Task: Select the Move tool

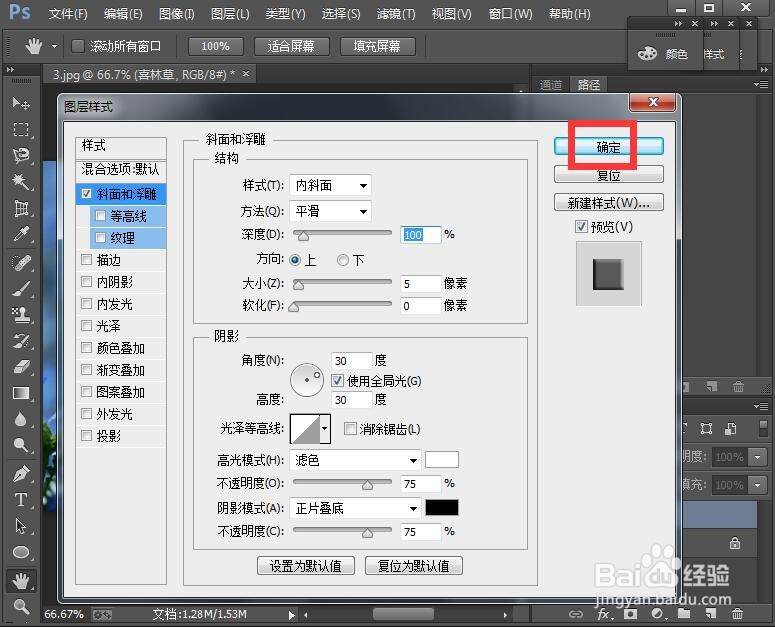Action: tap(21, 103)
